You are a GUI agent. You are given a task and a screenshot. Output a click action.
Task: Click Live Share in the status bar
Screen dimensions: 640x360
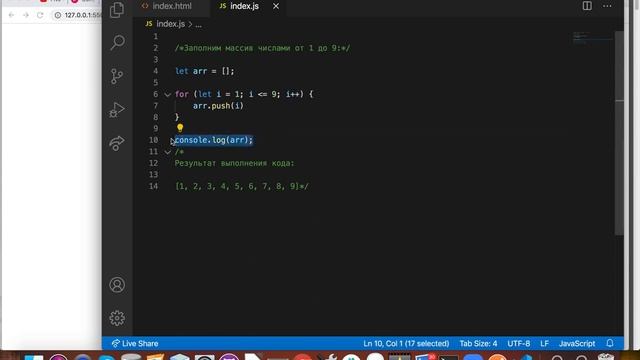coord(135,343)
